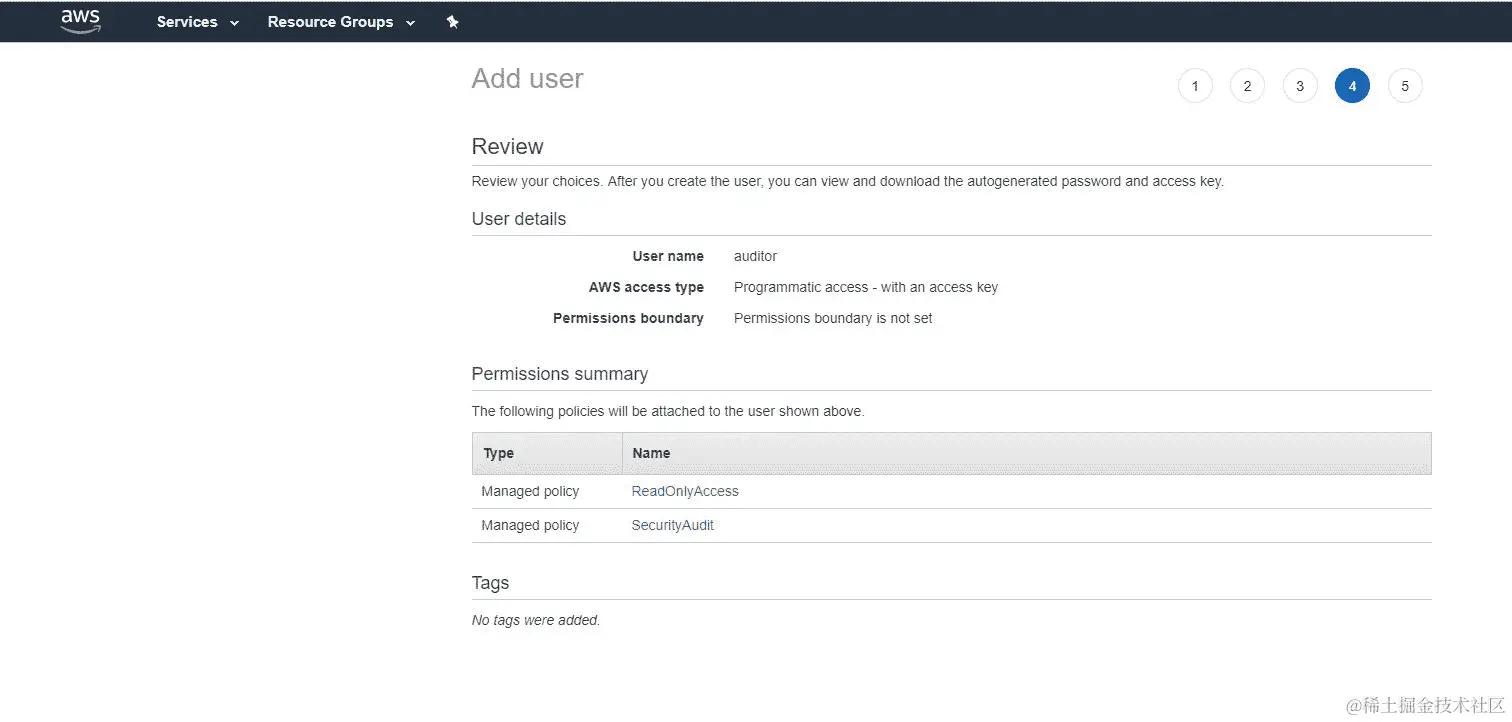
Task: Open the Services menu
Action: (198, 22)
